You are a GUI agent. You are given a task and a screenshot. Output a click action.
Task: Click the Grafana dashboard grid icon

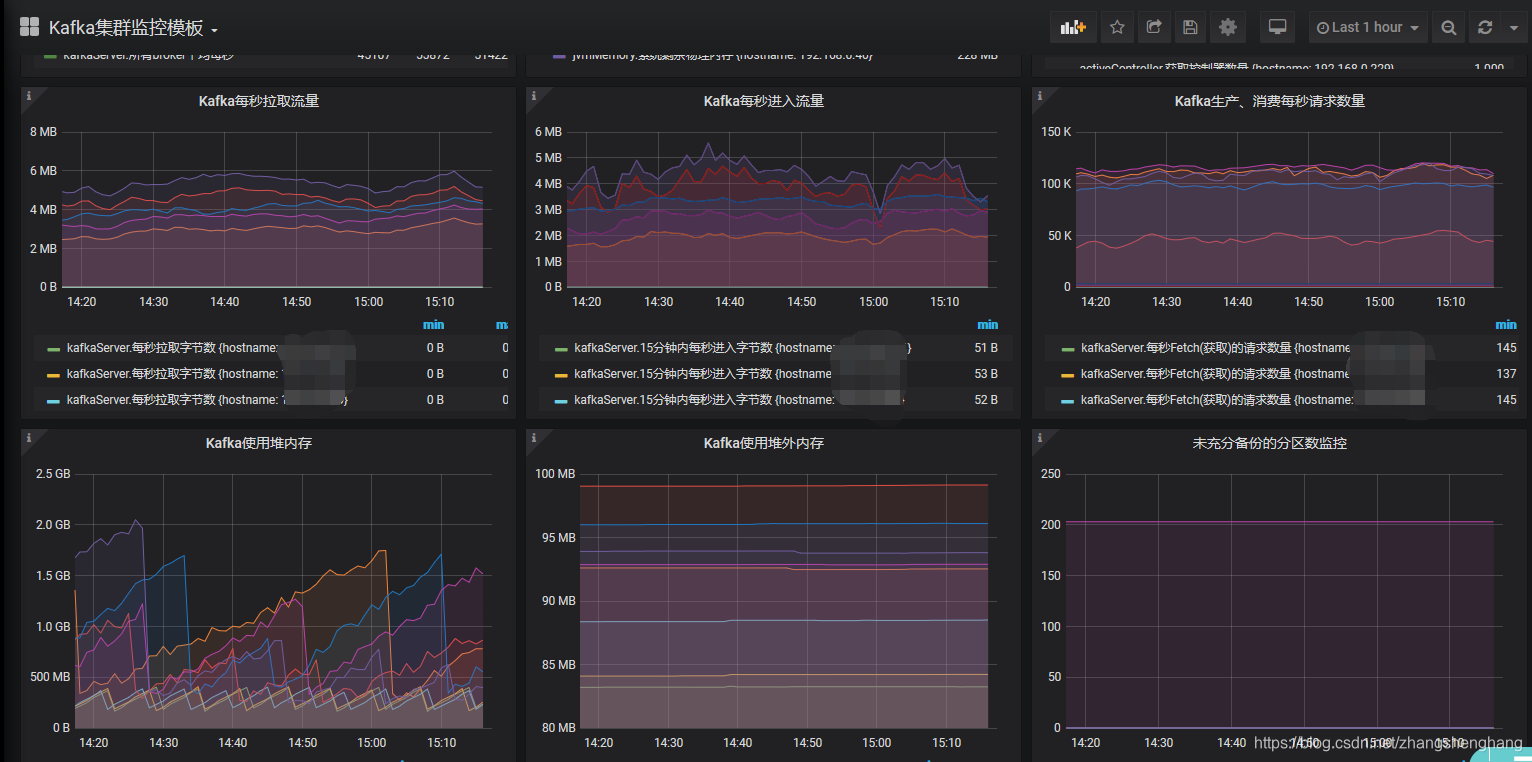(x=30, y=27)
